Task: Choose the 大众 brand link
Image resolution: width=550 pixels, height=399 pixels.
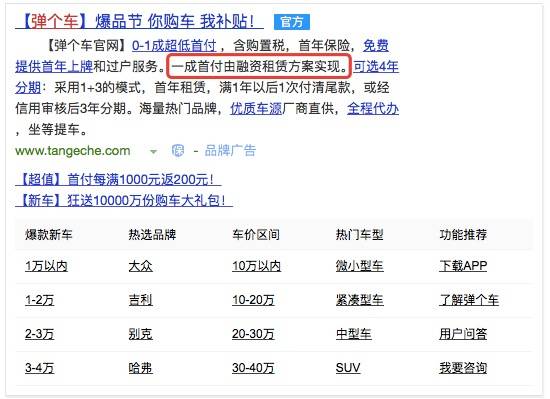Action: click(140, 266)
